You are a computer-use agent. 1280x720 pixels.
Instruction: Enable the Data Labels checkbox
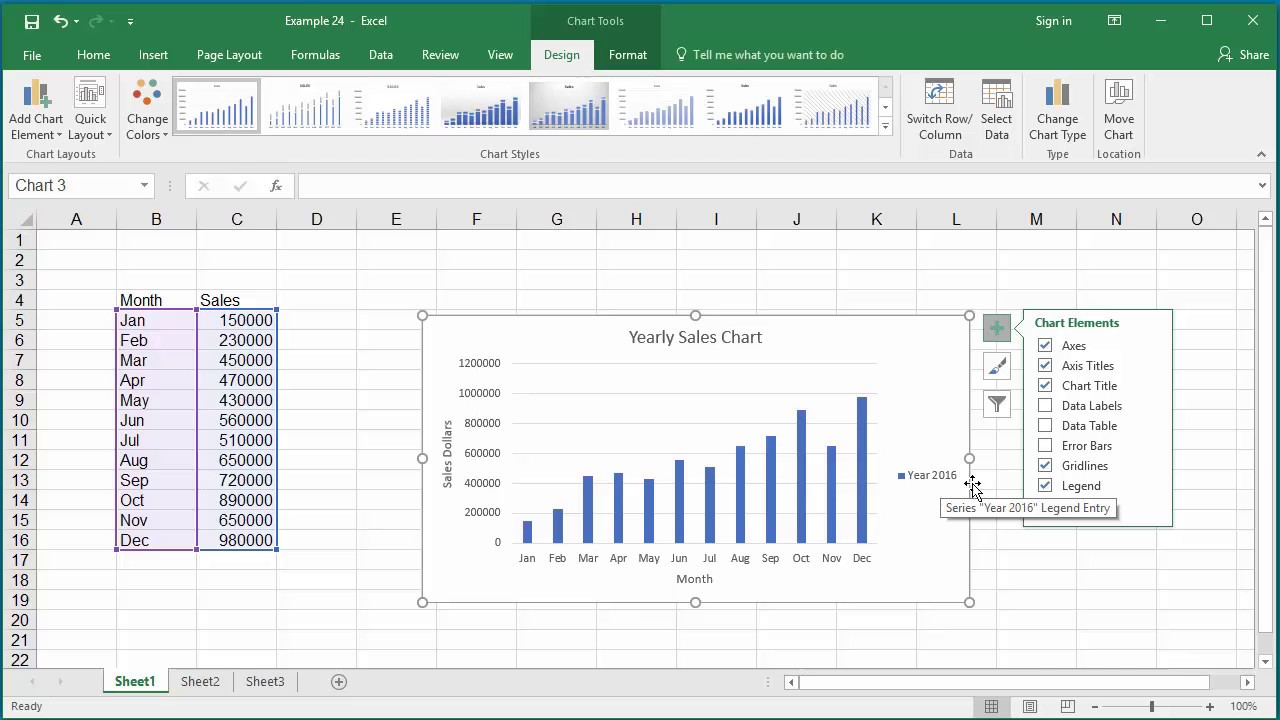point(1045,406)
